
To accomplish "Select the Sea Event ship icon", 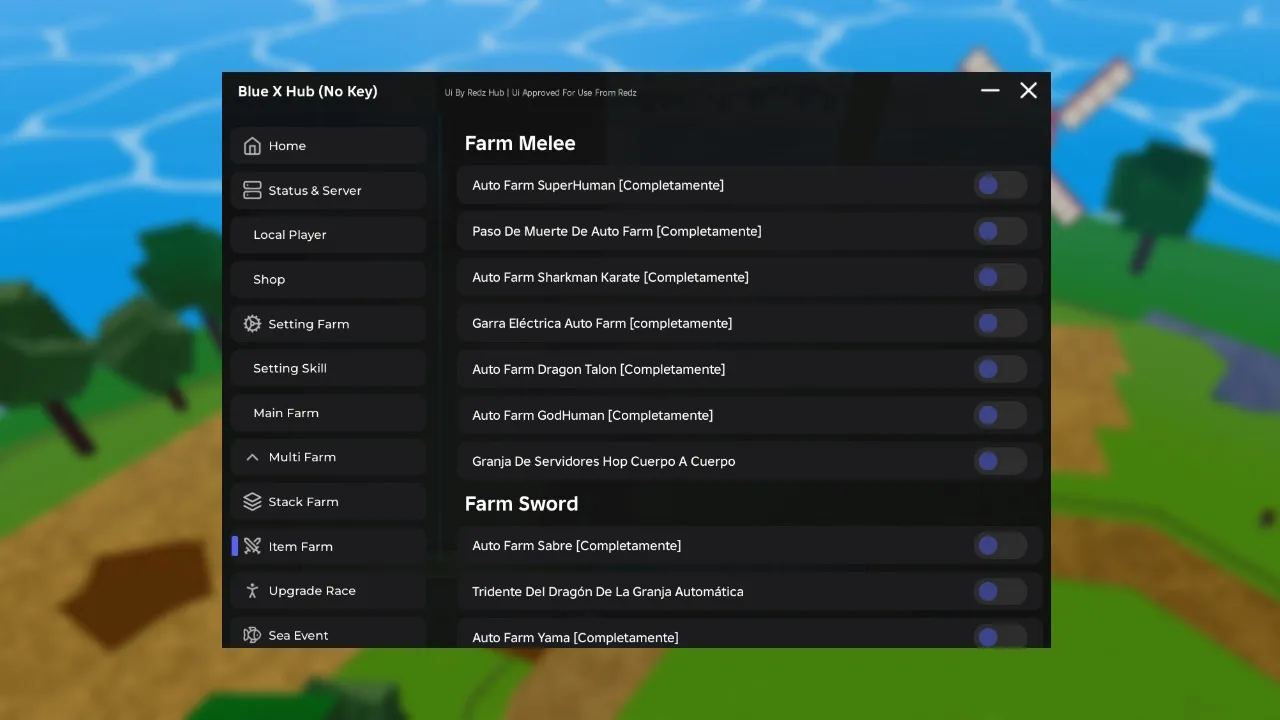I will pyautogui.click(x=252, y=635).
